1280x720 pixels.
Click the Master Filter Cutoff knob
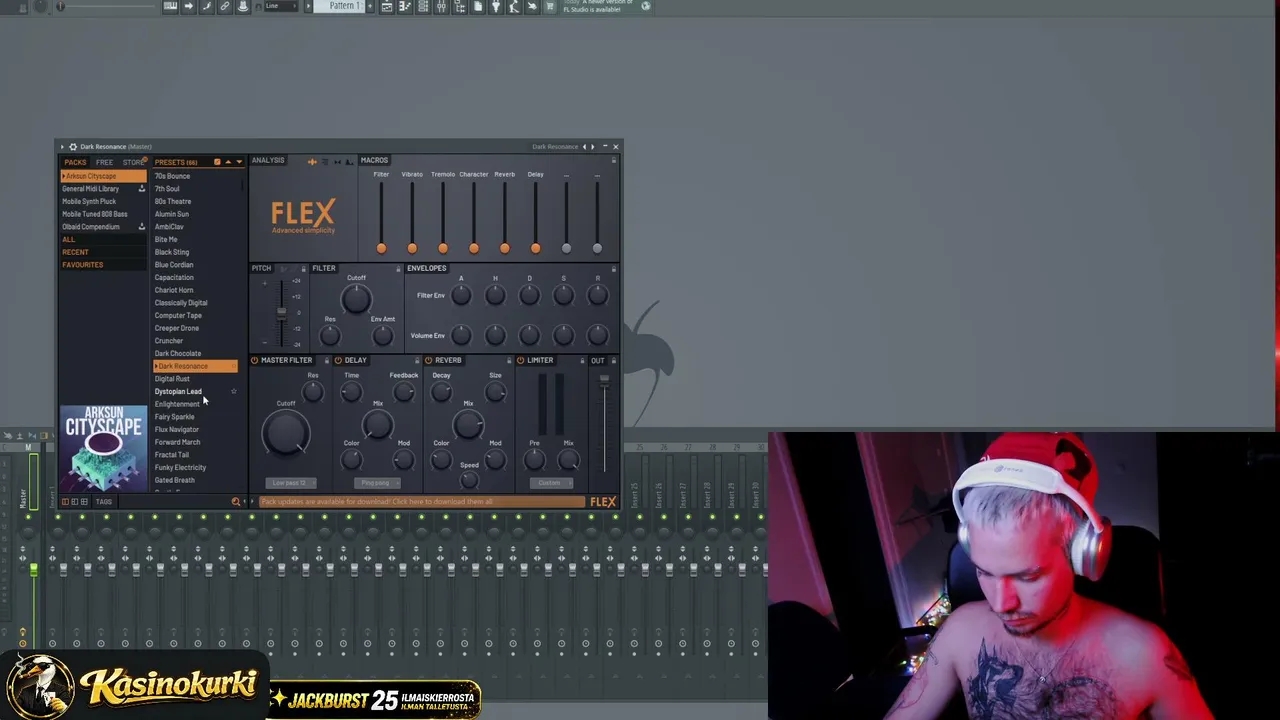point(286,434)
